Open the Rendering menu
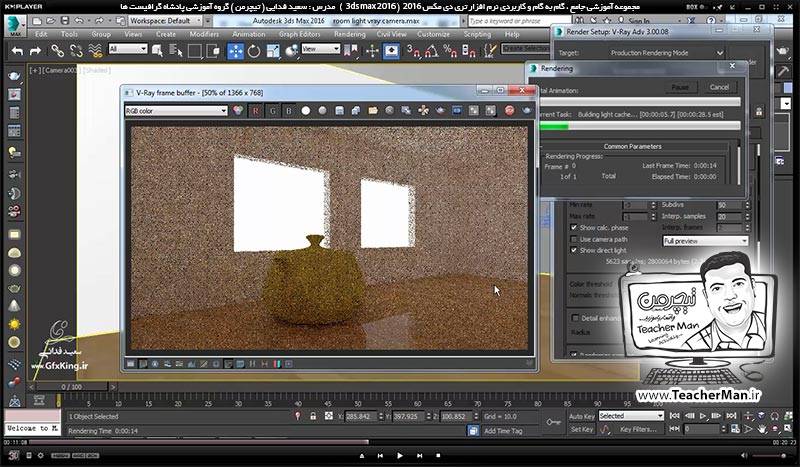Screen dimensions: 800x467 click(349, 34)
